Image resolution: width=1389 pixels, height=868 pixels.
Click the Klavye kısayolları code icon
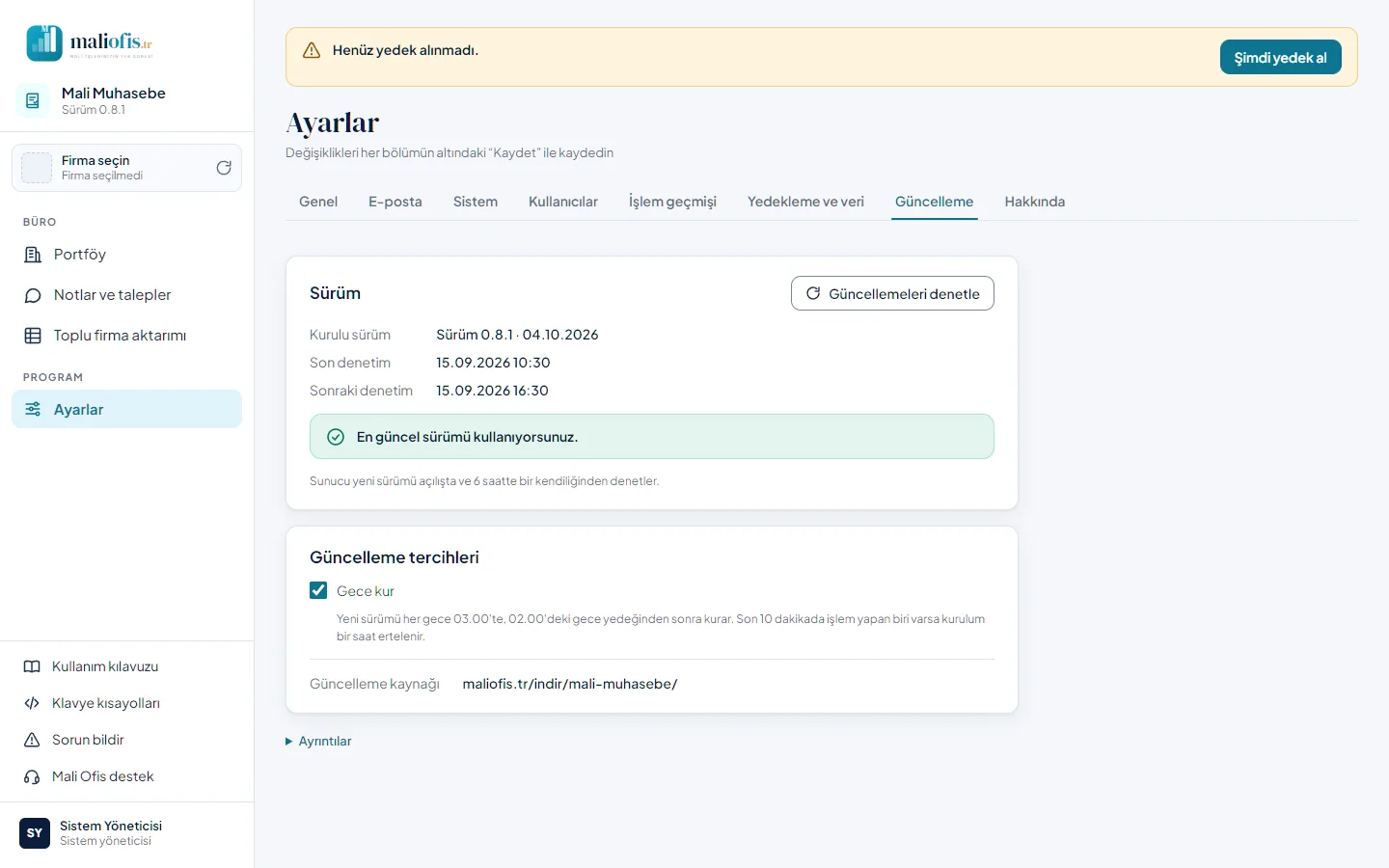point(32,703)
